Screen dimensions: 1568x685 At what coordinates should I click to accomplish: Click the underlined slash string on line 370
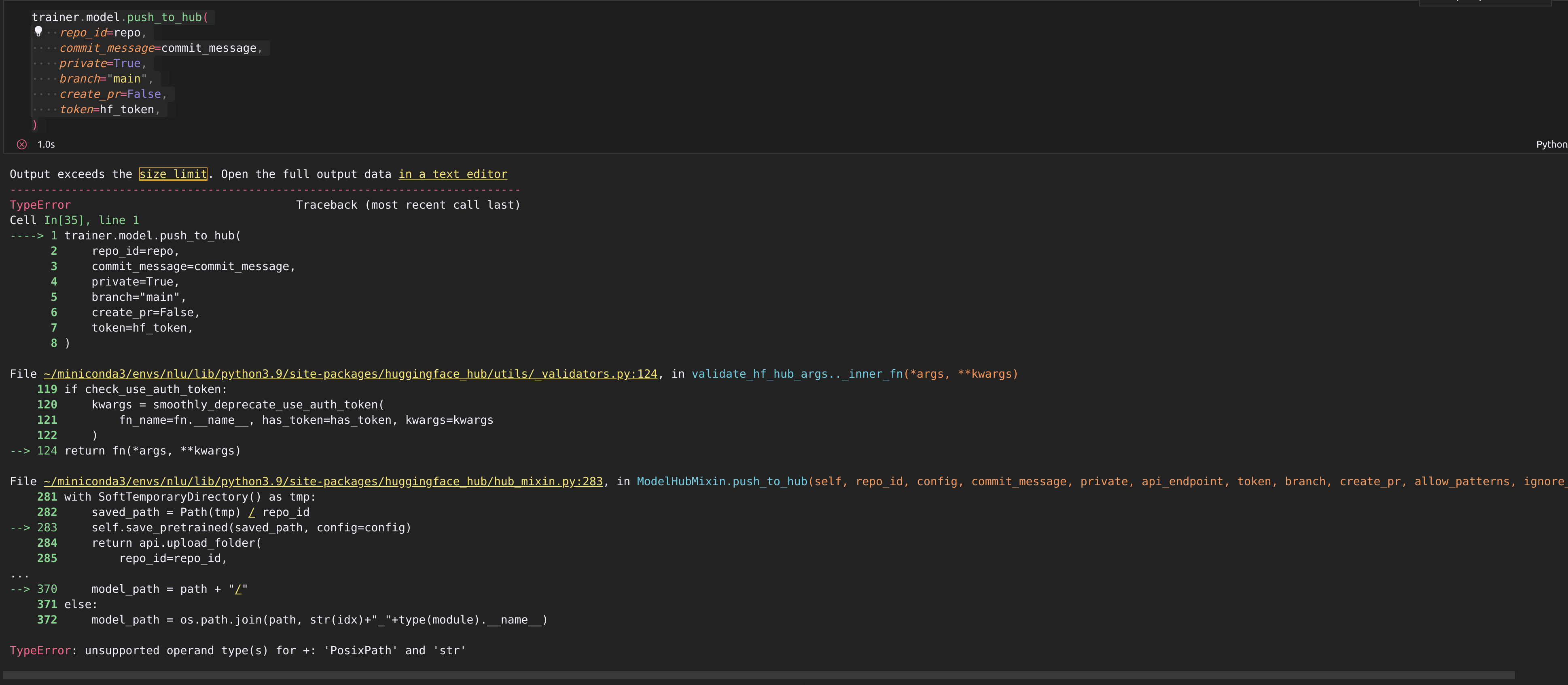pyautogui.click(x=239, y=589)
